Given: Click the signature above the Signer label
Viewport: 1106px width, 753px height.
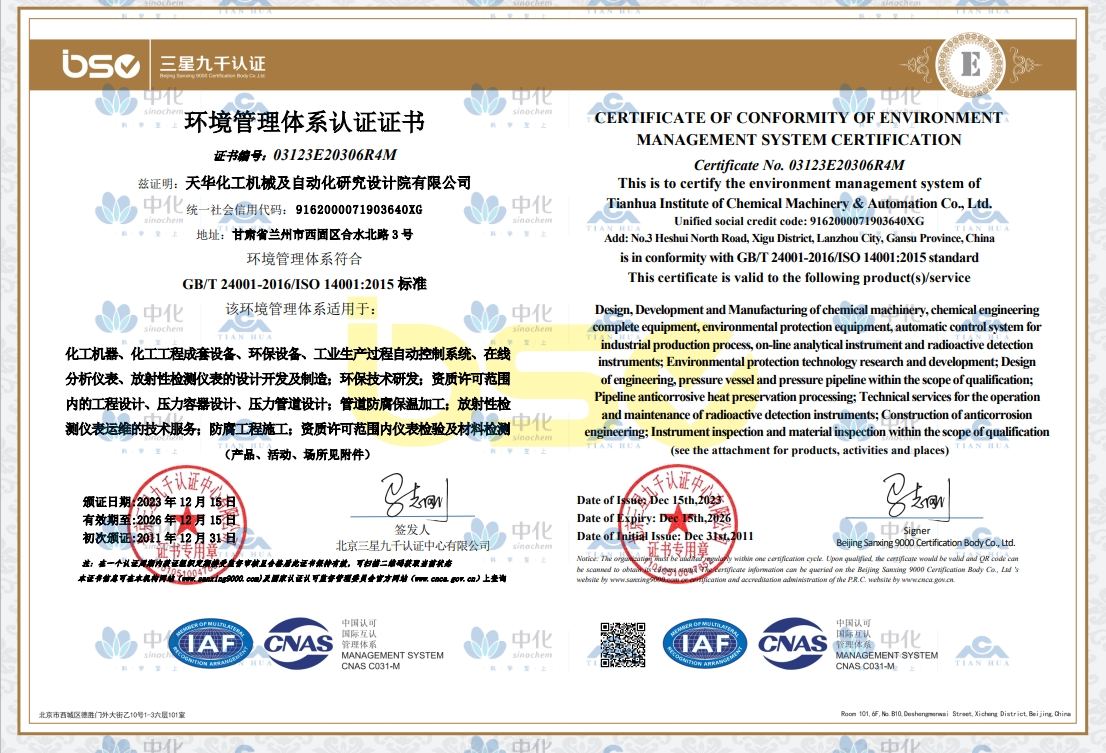Looking at the screenshot, I should pos(916,497).
